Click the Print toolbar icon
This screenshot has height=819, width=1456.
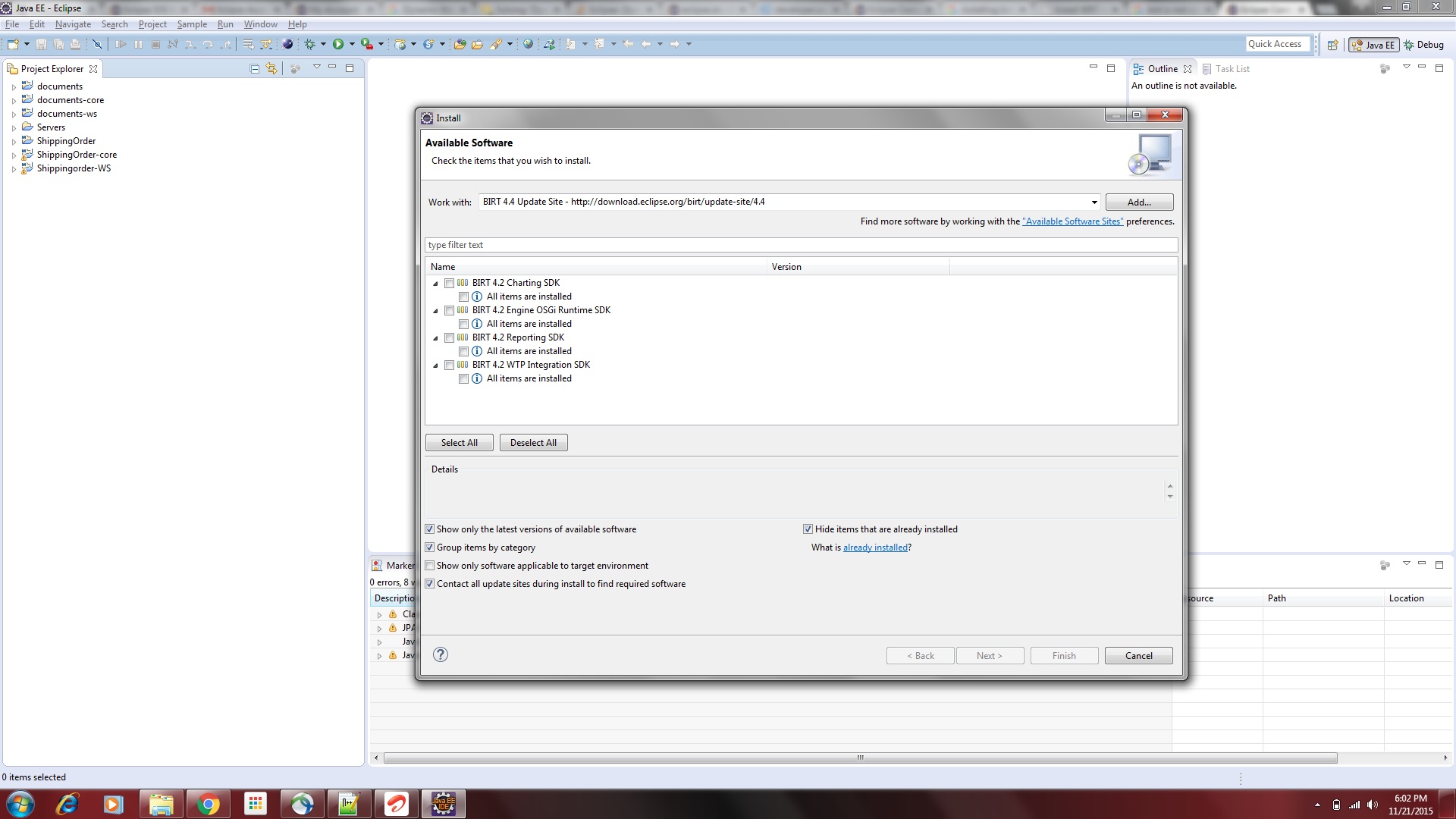75,44
